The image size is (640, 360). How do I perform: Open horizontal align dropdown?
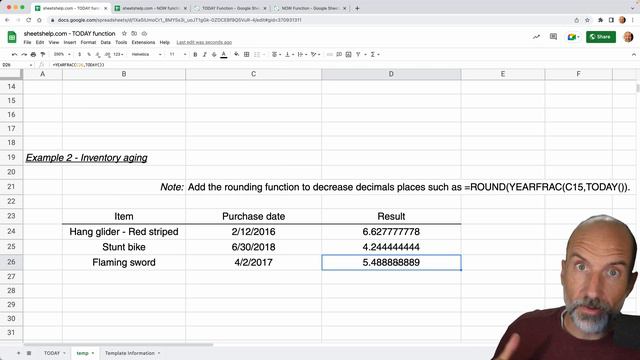pos(276,54)
